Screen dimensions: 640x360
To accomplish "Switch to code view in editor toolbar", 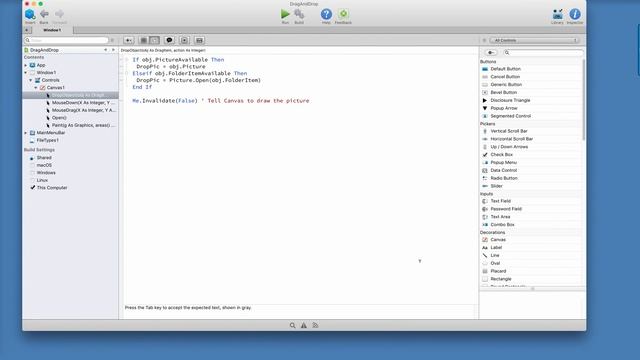I will [x=154, y=40].
